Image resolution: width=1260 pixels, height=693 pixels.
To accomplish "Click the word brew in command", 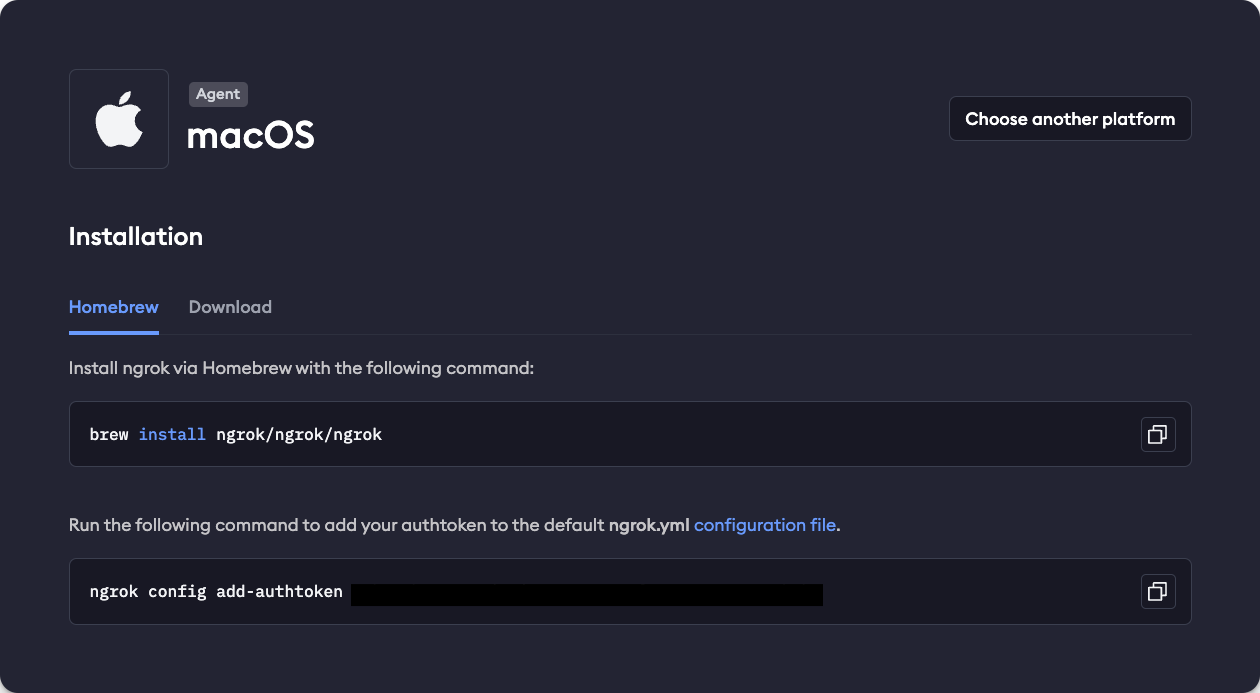I will (x=109, y=435).
